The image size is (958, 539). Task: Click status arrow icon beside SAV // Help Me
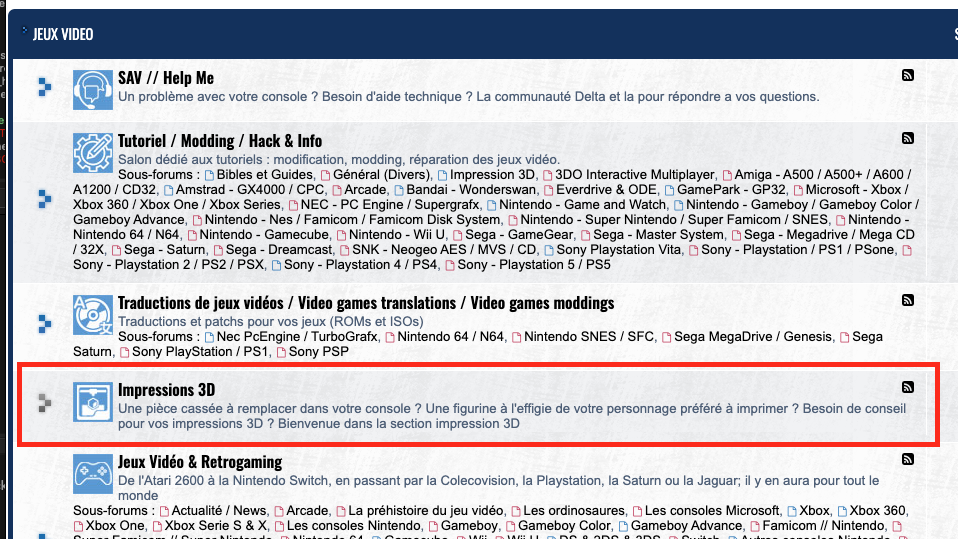pyautogui.click(x=45, y=87)
